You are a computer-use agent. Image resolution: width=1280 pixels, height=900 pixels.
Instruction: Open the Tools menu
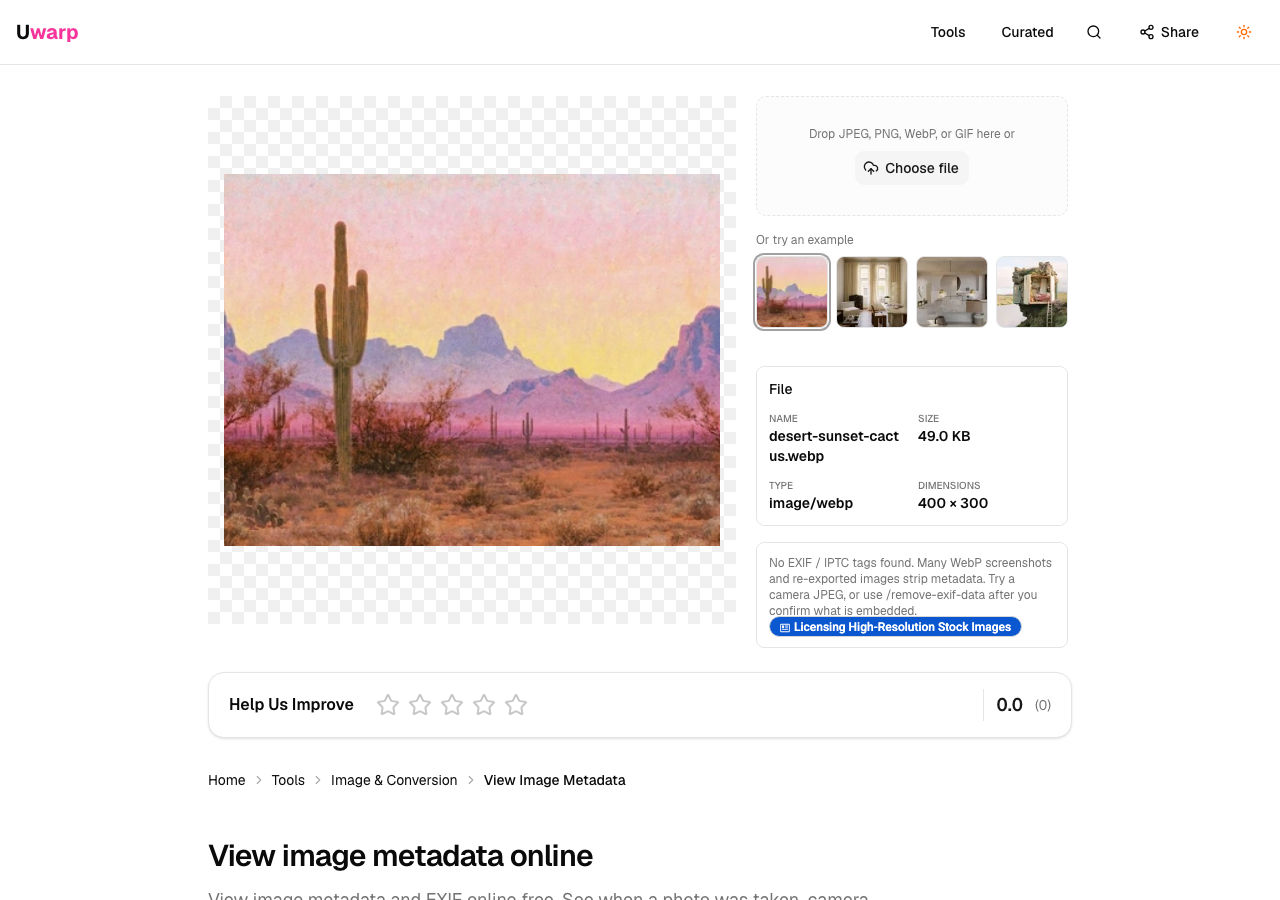coord(948,32)
